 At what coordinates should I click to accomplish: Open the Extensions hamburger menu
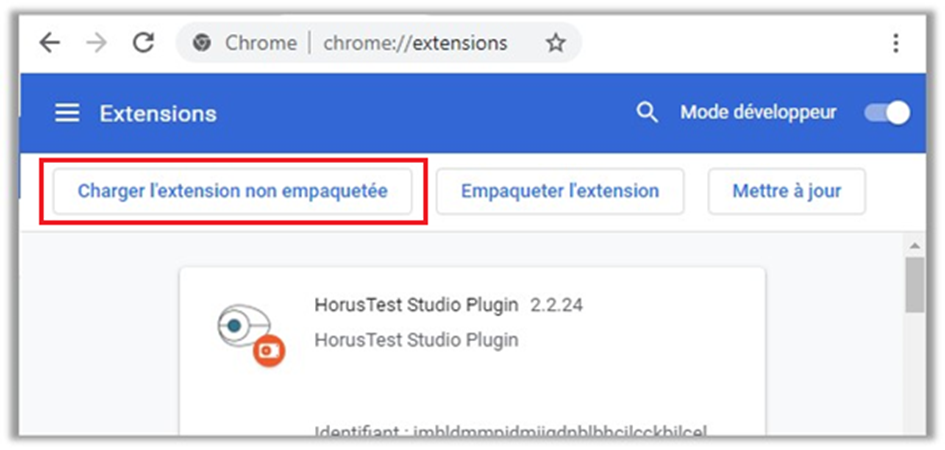(x=67, y=113)
